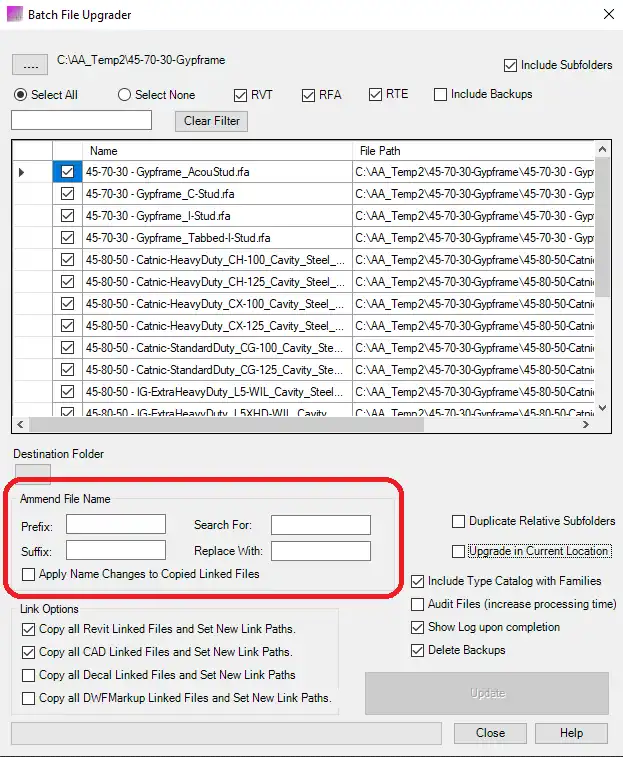Sort the list by Name column header
623x757 pixels.
click(x=215, y=150)
